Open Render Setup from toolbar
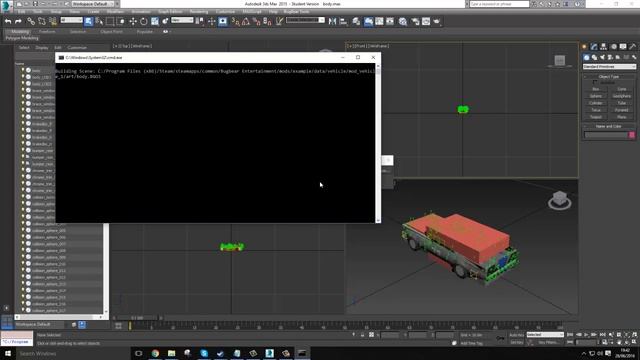640x360 pixels. [x=415, y=21]
